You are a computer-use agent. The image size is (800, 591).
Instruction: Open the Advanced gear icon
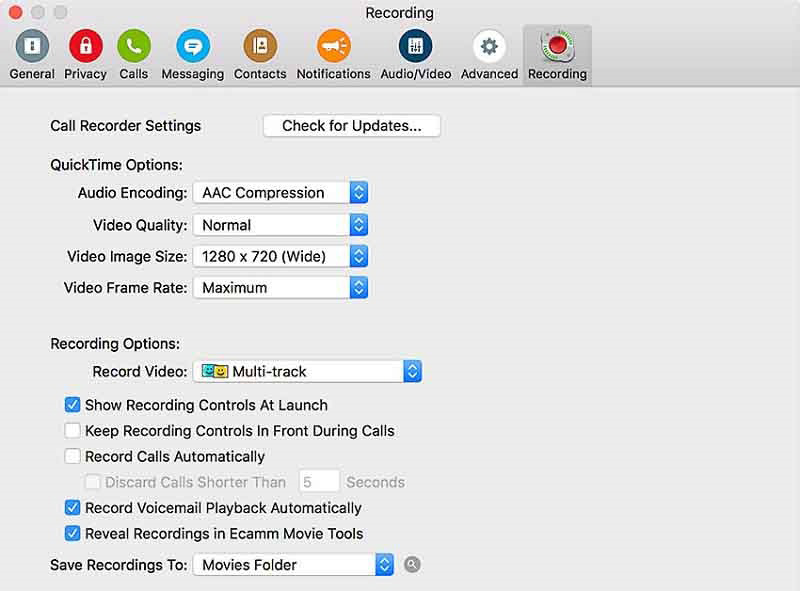point(489,46)
